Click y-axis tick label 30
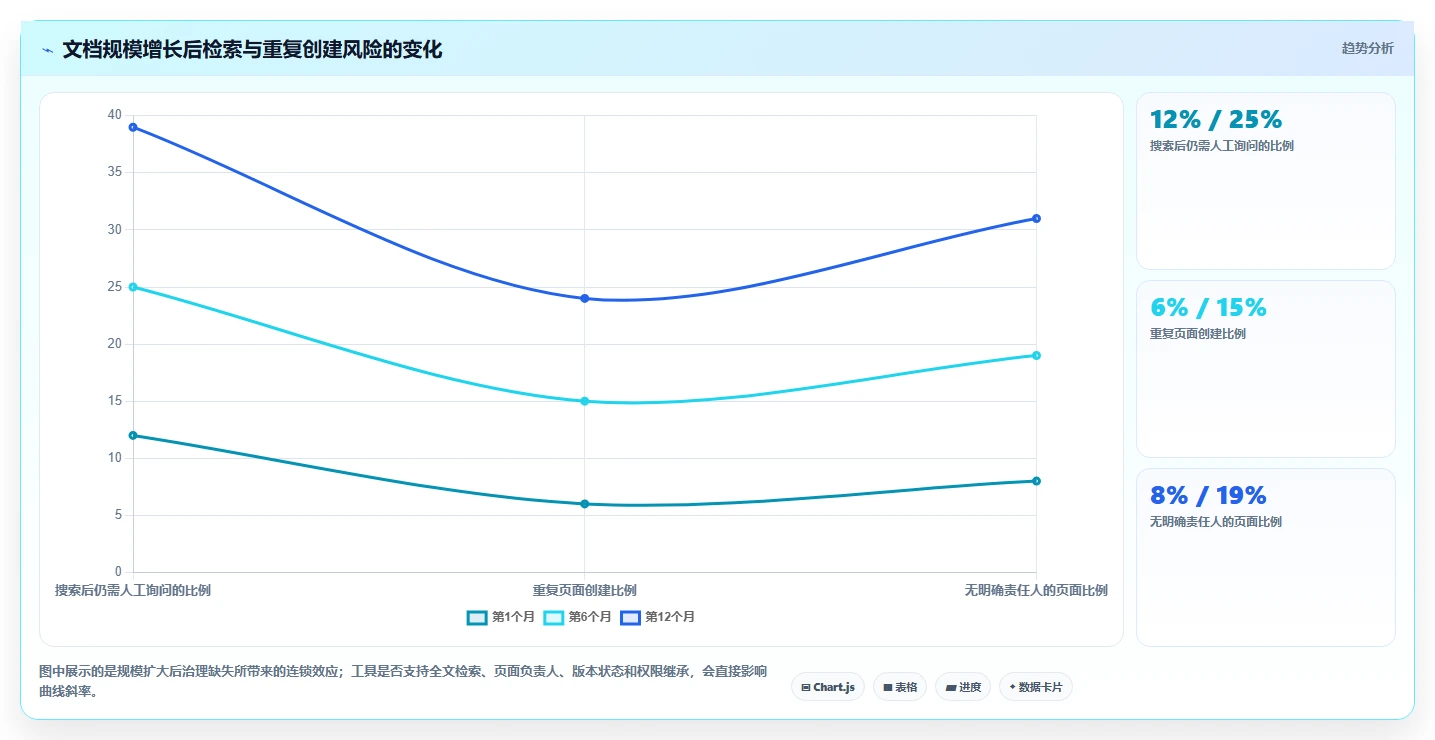Viewport: 1435px width, 740px height. tap(114, 229)
